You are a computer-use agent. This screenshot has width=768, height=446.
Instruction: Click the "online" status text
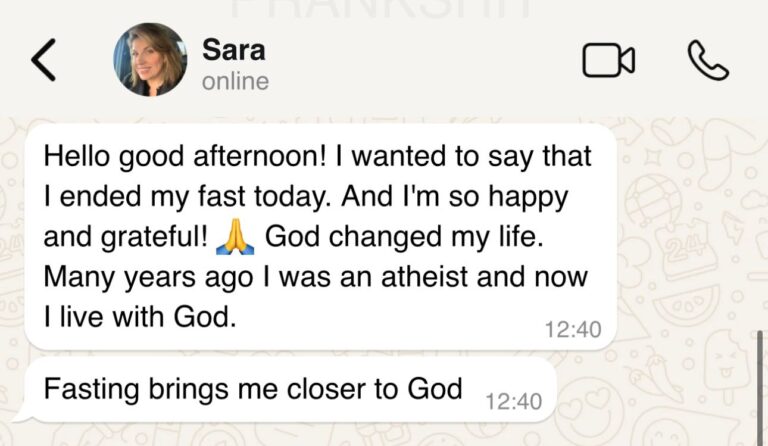pyautogui.click(x=235, y=81)
